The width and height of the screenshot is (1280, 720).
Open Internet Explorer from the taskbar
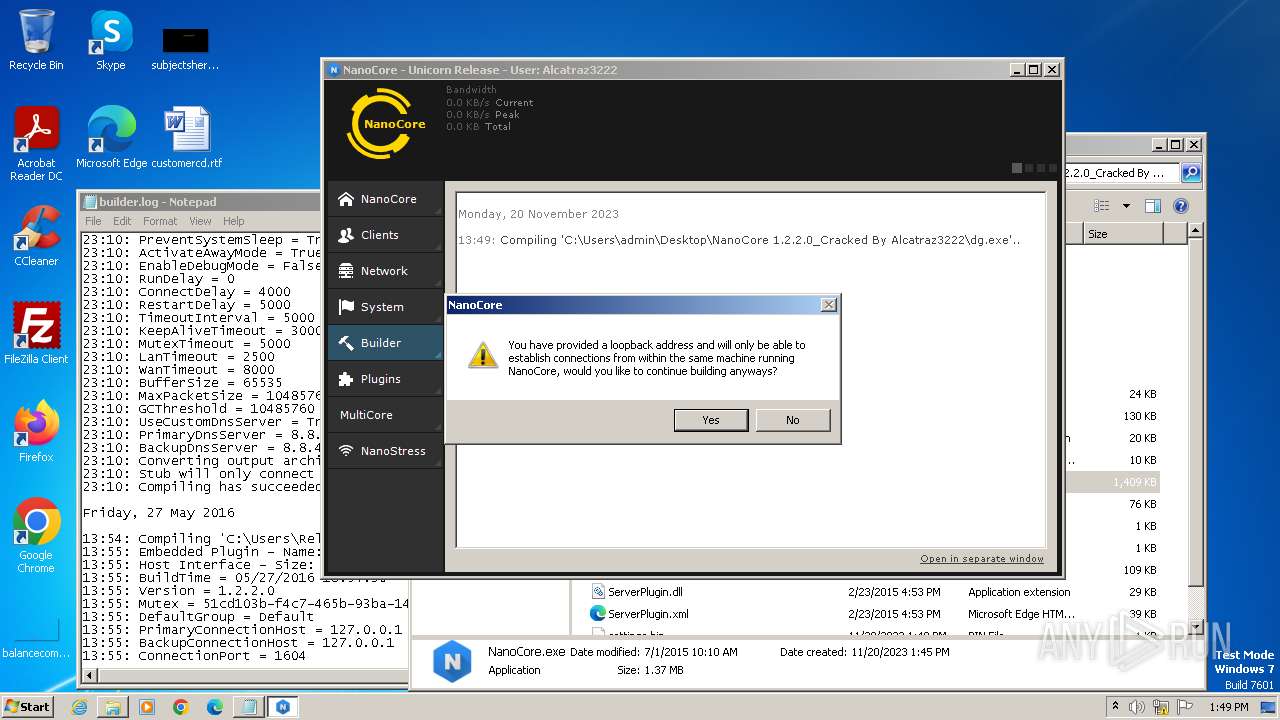pyautogui.click(x=79, y=707)
